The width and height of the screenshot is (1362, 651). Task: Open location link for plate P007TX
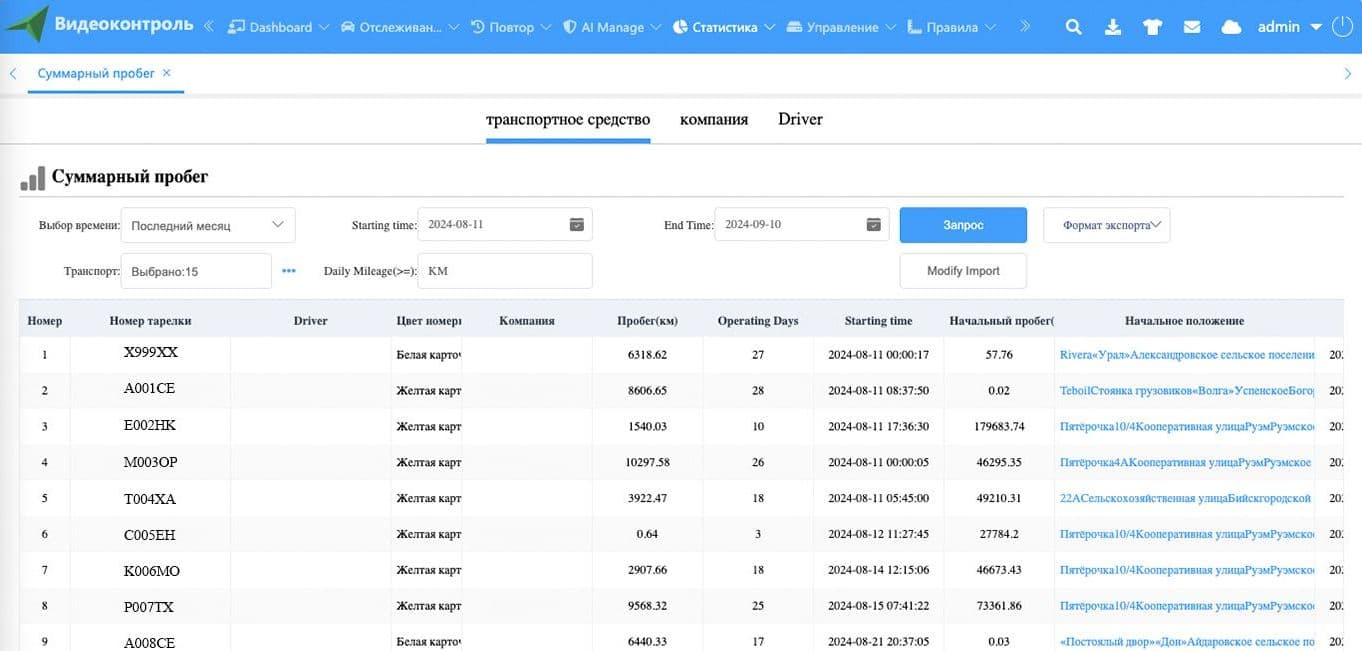pos(1187,606)
